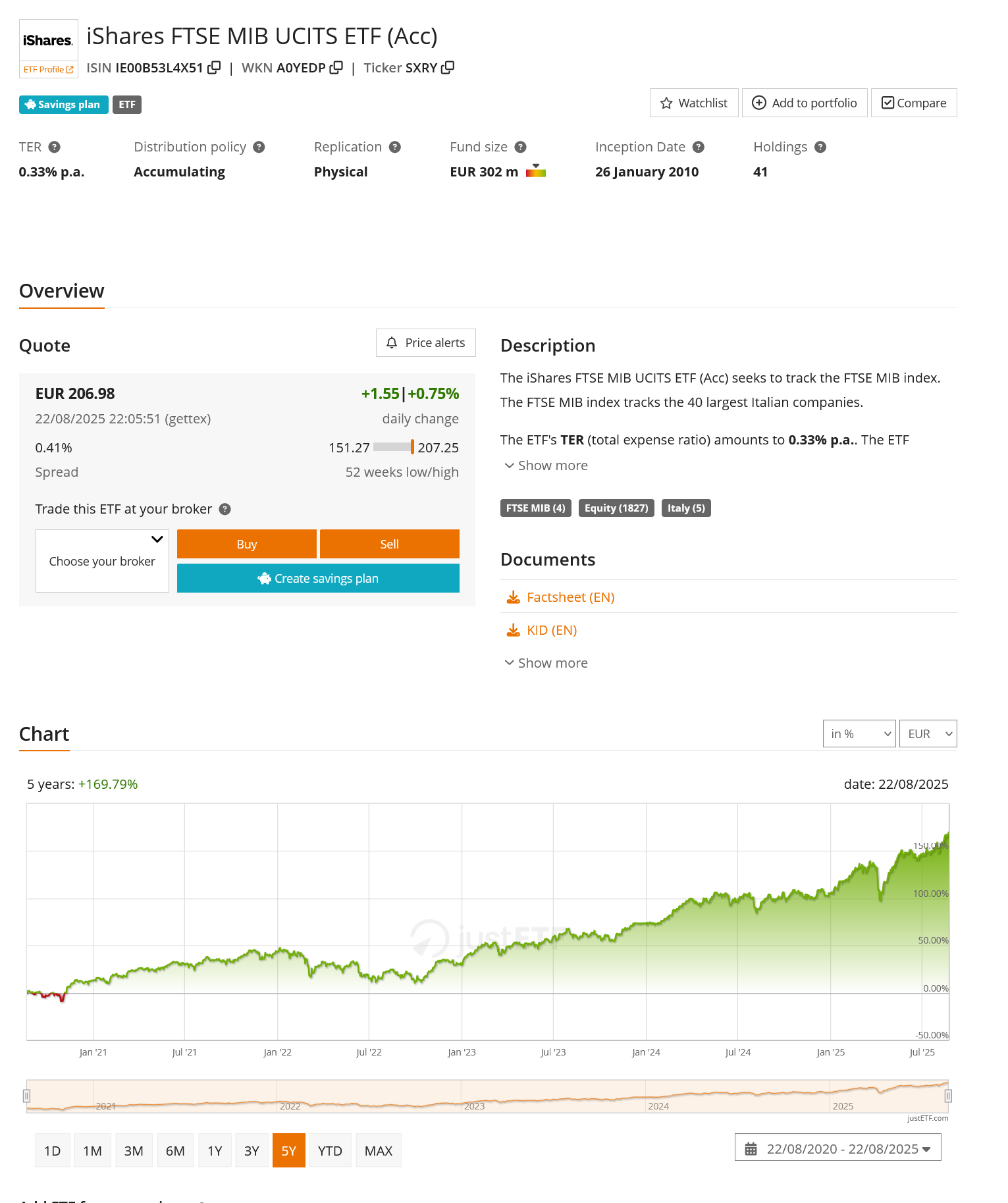Open the Italy (5) tag
Viewport: 1008px width, 1203px height.
tap(686, 508)
